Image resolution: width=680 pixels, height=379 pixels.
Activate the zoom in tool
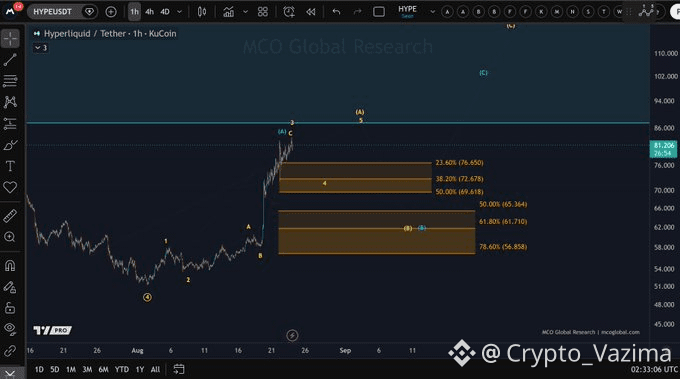coord(10,237)
